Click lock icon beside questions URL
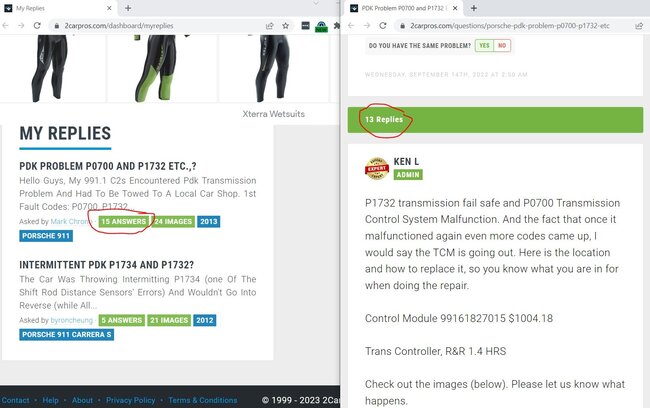The width and height of the screenshot is (650, 408). (402, 26)
